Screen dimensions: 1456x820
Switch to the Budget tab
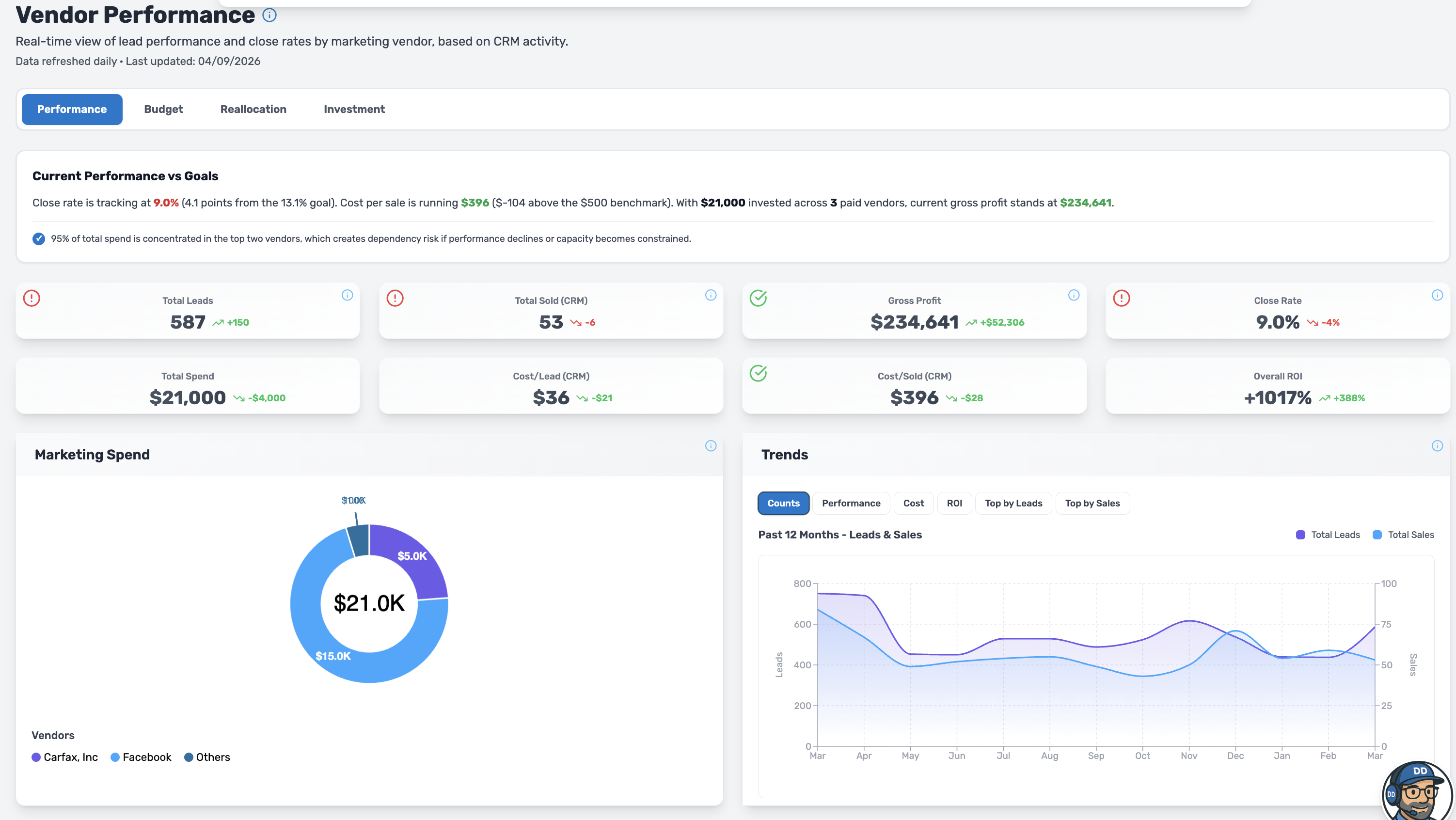(163, 109)
